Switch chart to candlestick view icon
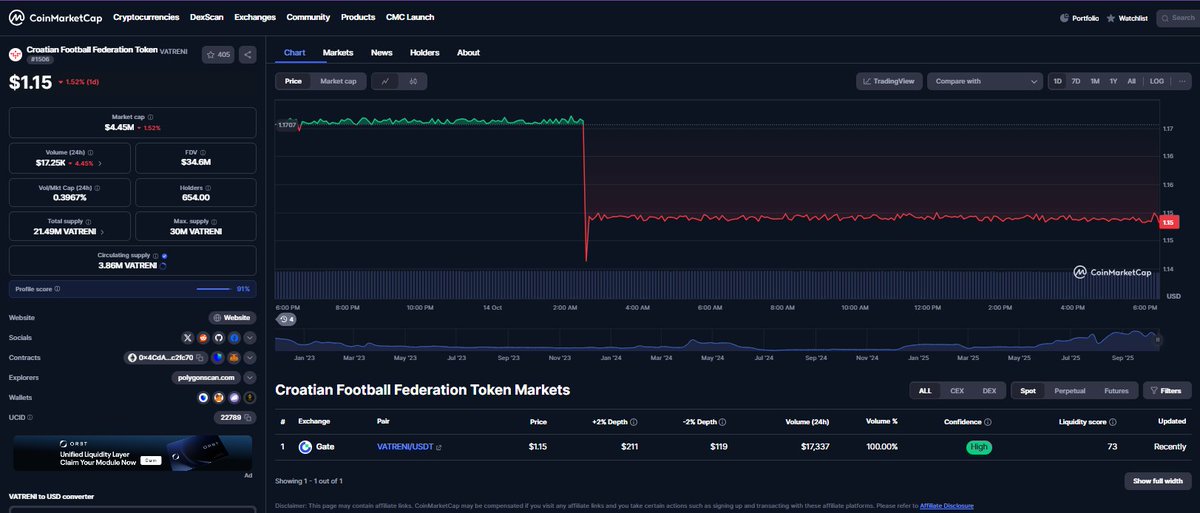 413,81
